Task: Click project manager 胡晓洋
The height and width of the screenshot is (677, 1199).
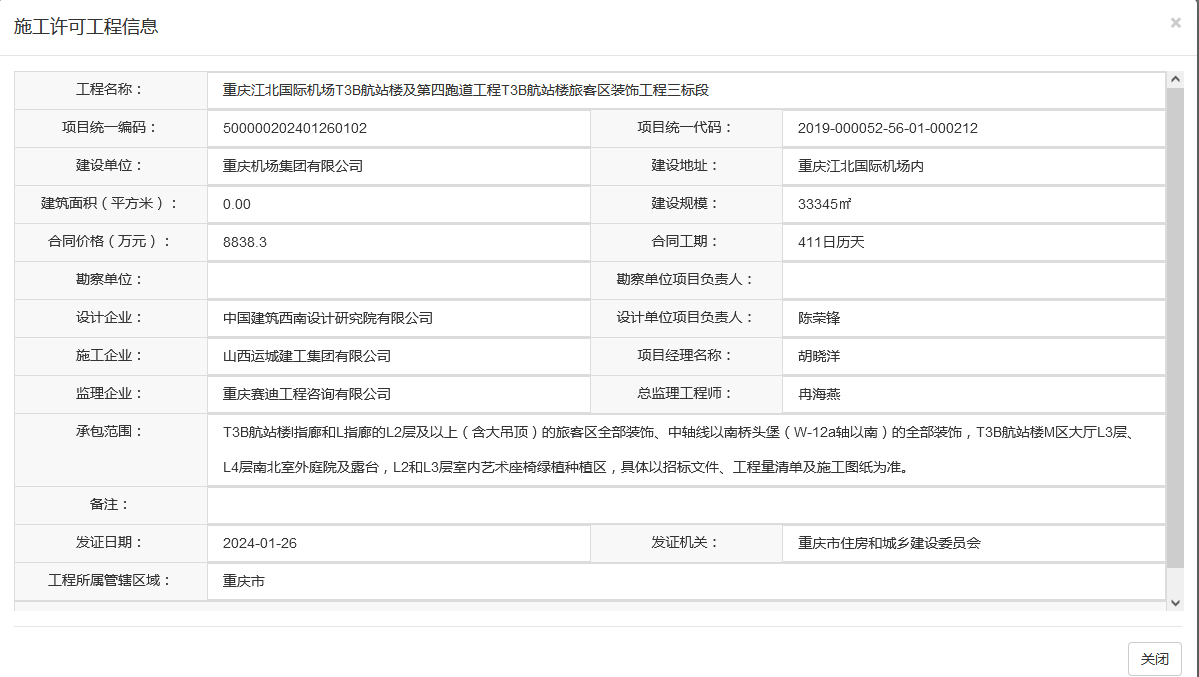Action: (819, 356)
